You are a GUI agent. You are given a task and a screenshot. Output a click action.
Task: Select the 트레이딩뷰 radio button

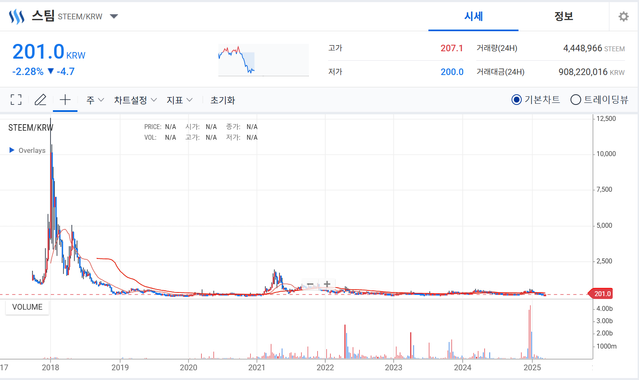[575, 99]
